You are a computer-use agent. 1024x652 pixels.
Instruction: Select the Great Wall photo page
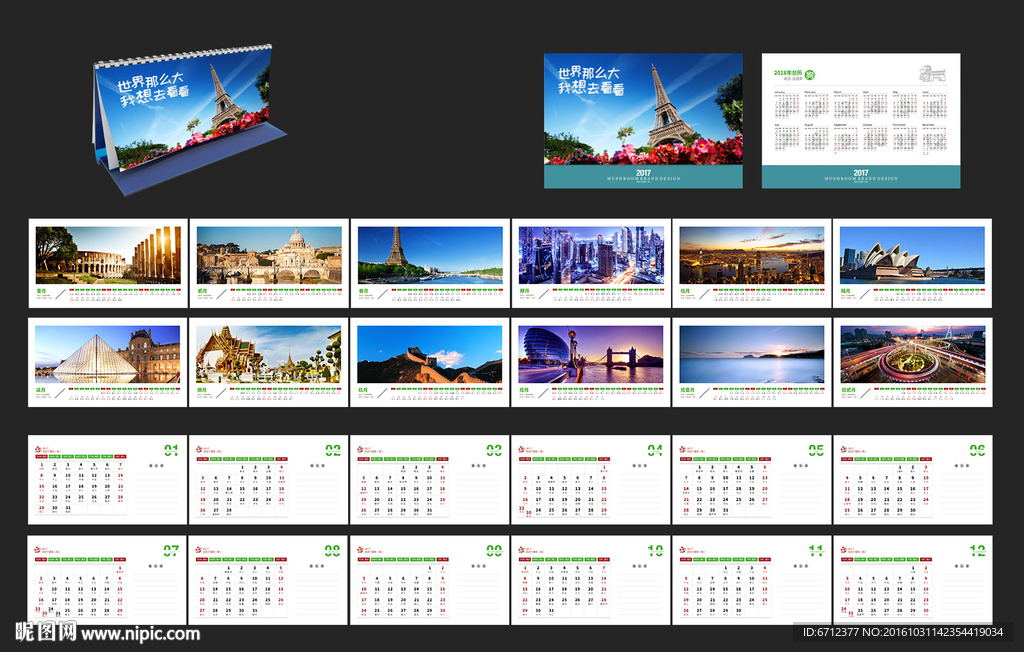[430, 363]
